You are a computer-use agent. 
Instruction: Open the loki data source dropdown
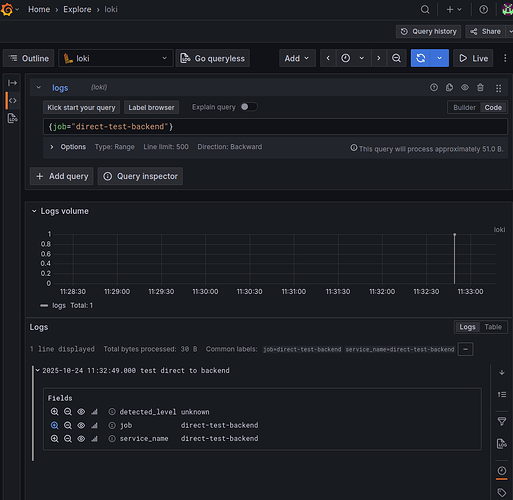116,58
